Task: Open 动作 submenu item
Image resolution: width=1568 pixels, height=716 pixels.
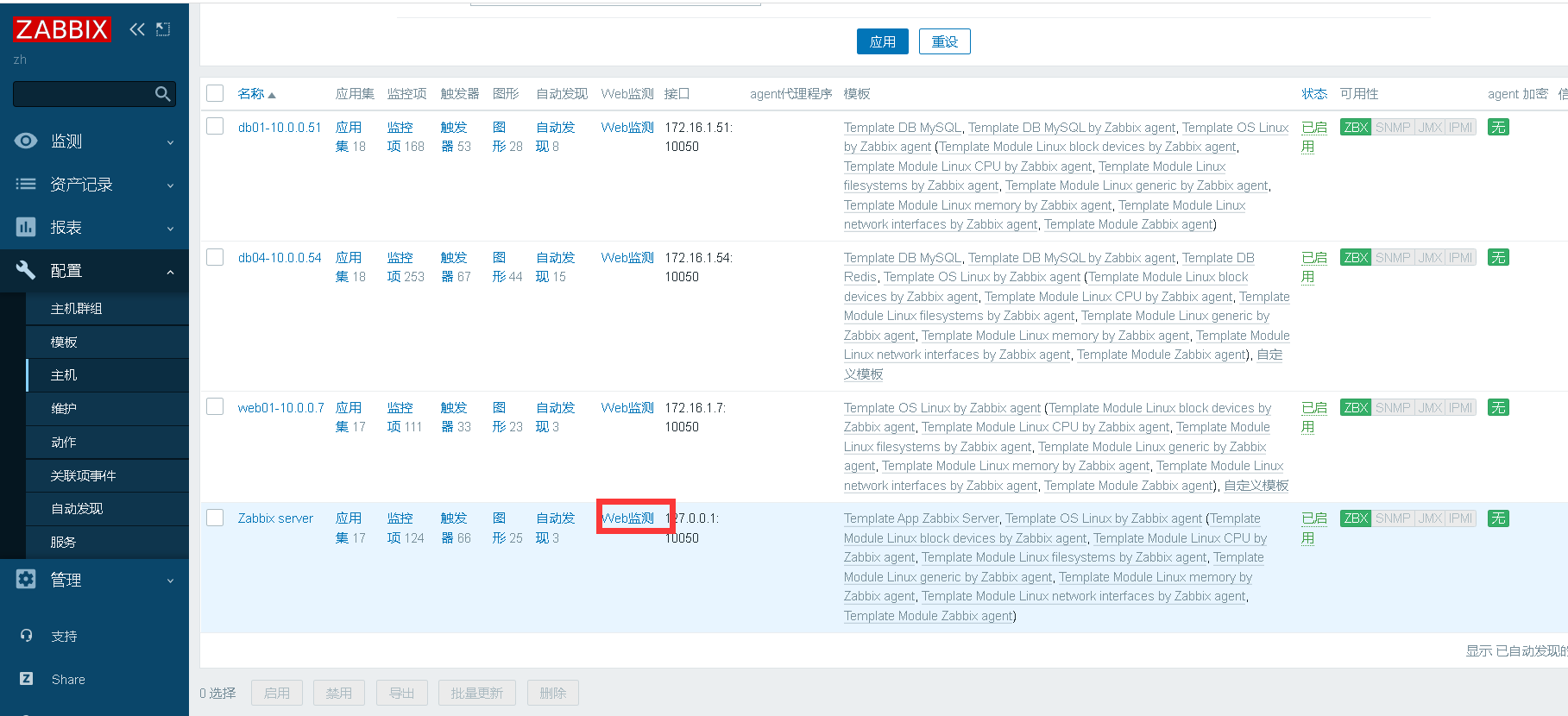Action: 107,443
